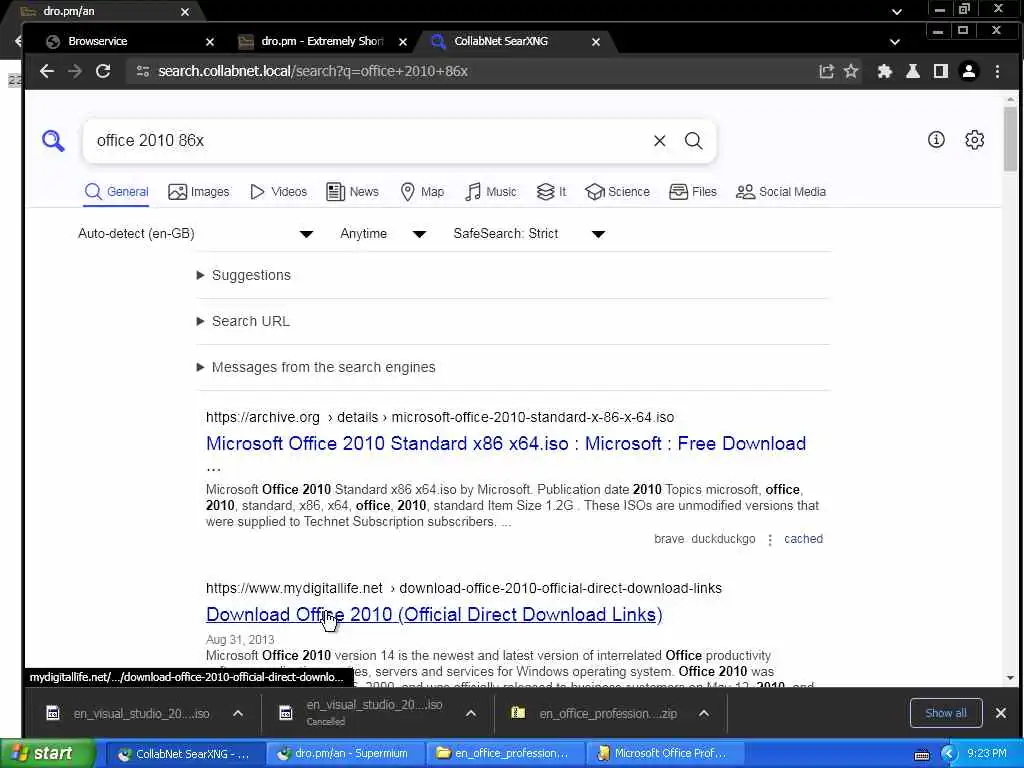This screenshot has width=1024, height=768.
Task: Open the extensions puzzle icon
Action: click(x=884, y=71)
